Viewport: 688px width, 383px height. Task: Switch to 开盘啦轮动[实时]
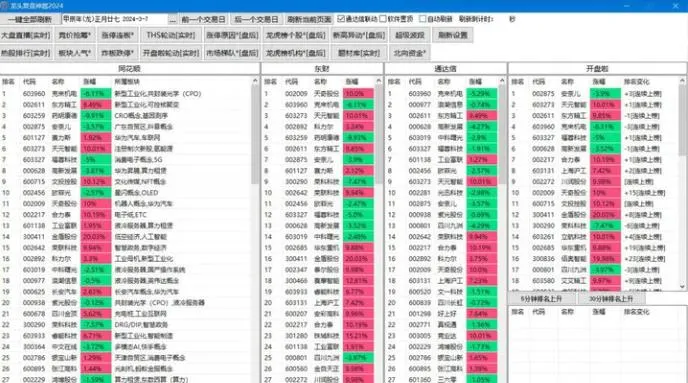[x=171, y=53]
